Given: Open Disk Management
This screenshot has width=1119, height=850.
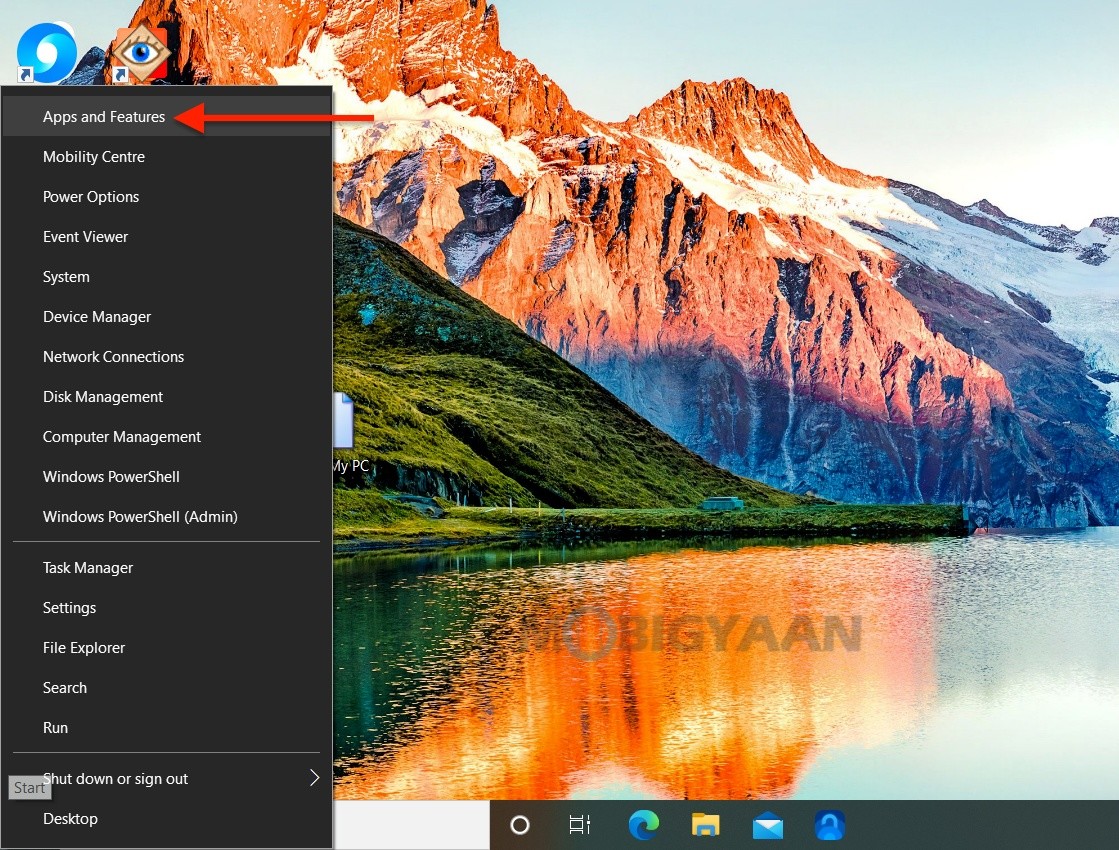Looking at the screenshot, I should point(103,396).
